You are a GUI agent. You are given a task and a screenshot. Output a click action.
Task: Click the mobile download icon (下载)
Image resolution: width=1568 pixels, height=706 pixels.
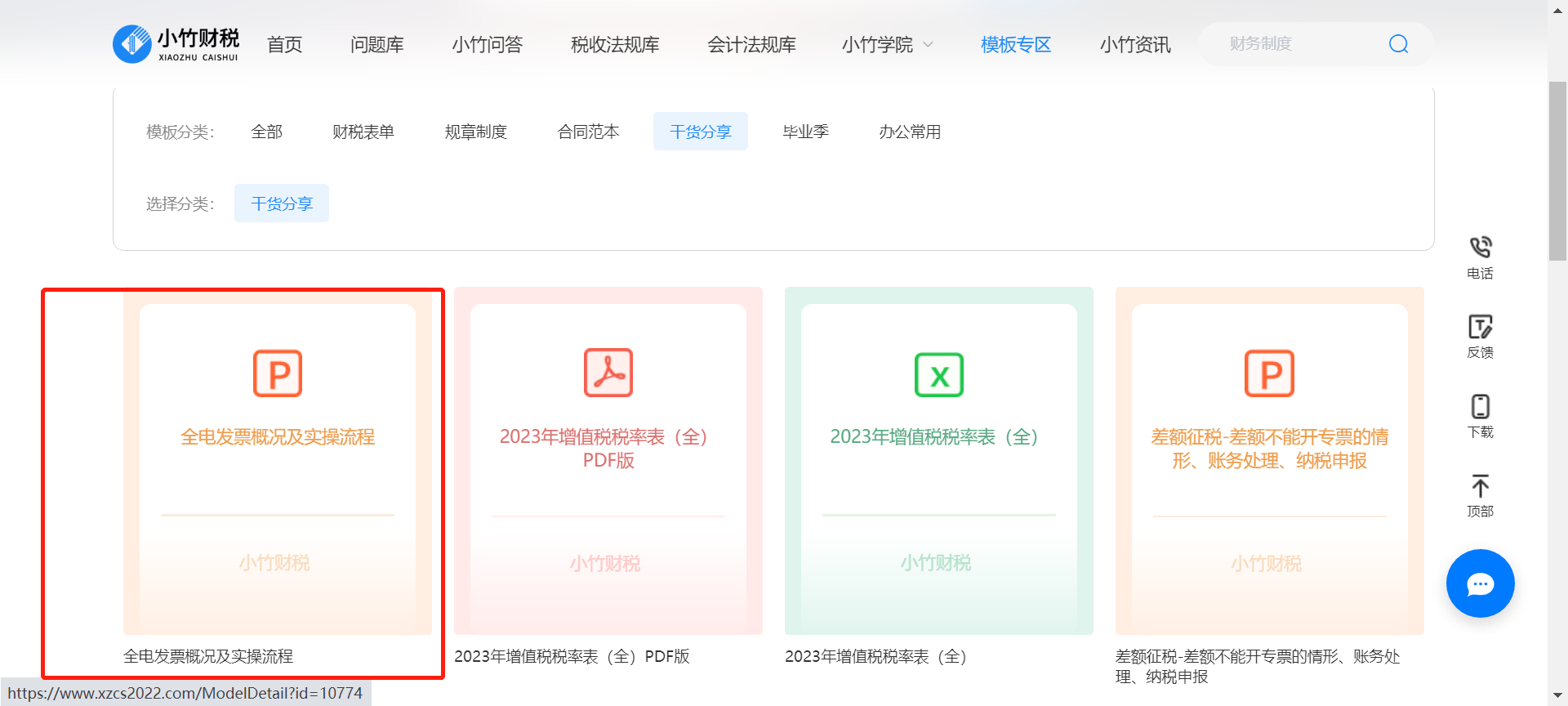pyautogui.click(x=1480, y=407)
